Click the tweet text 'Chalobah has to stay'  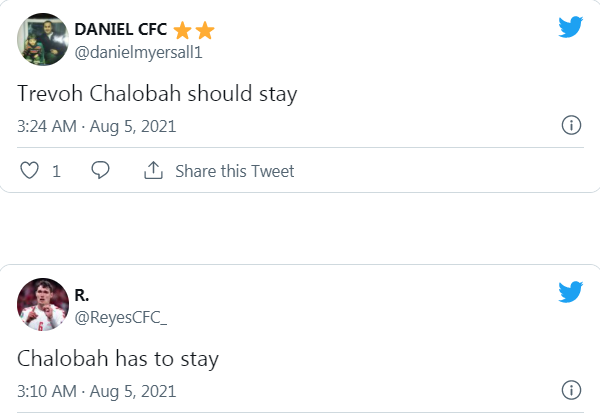[x=118, y=357]
